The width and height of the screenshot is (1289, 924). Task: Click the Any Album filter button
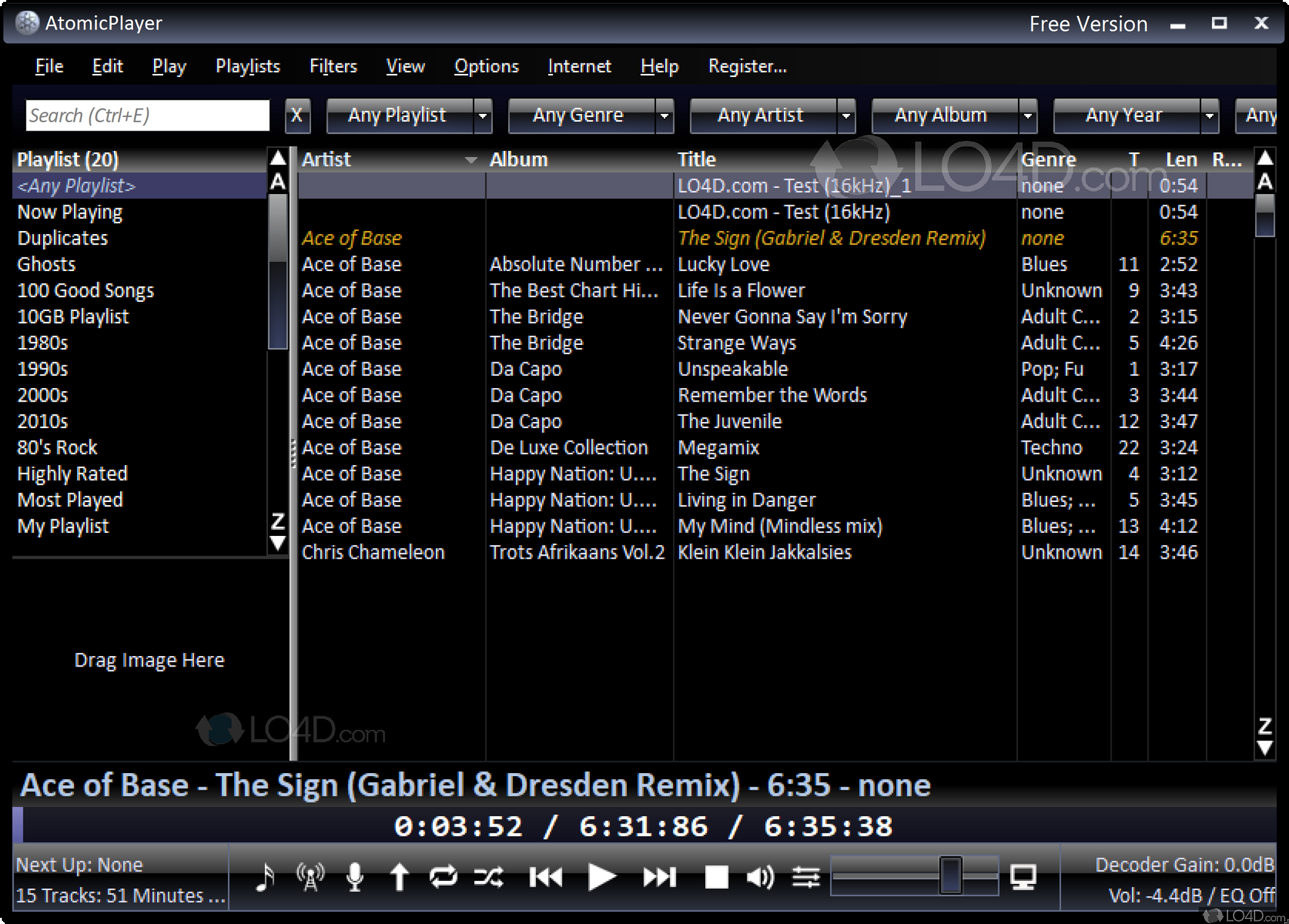click(945, 115)
